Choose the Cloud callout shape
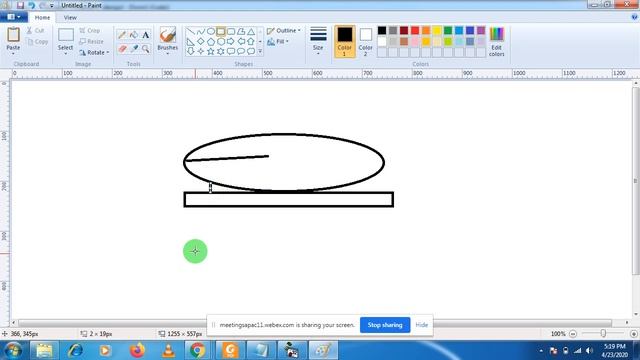Viewport: 640px width, 360px height. pyautogui.click(x=251, y=51)
